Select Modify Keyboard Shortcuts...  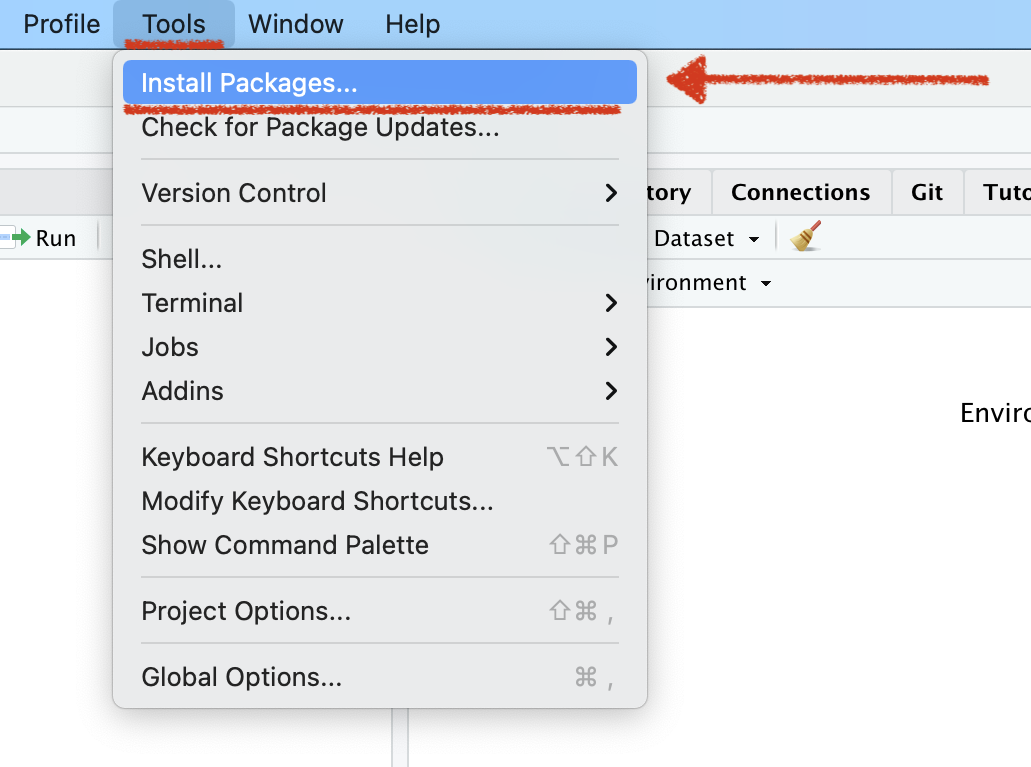pyautogui.click(x=317, y=501)
